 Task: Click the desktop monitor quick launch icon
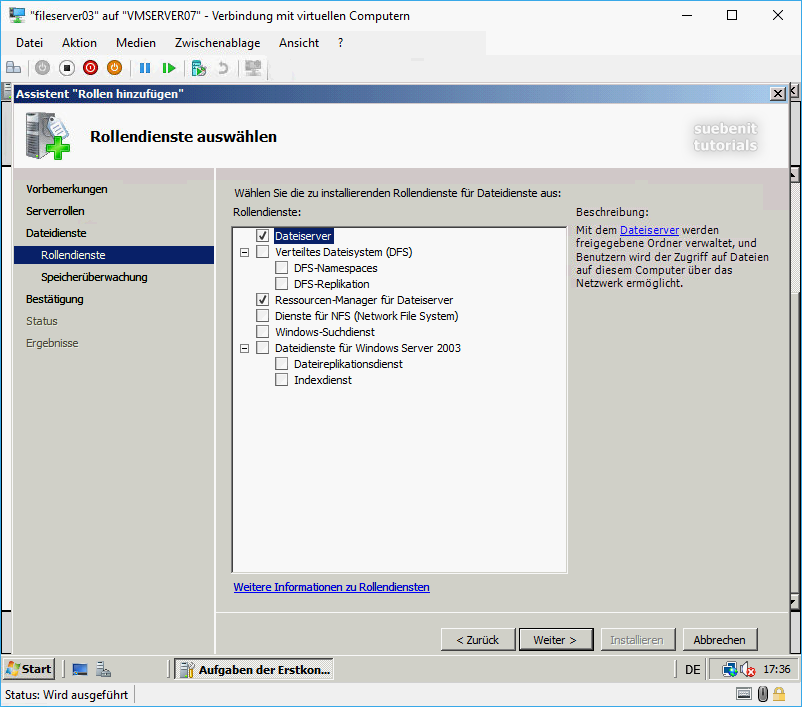pos(80,669)
